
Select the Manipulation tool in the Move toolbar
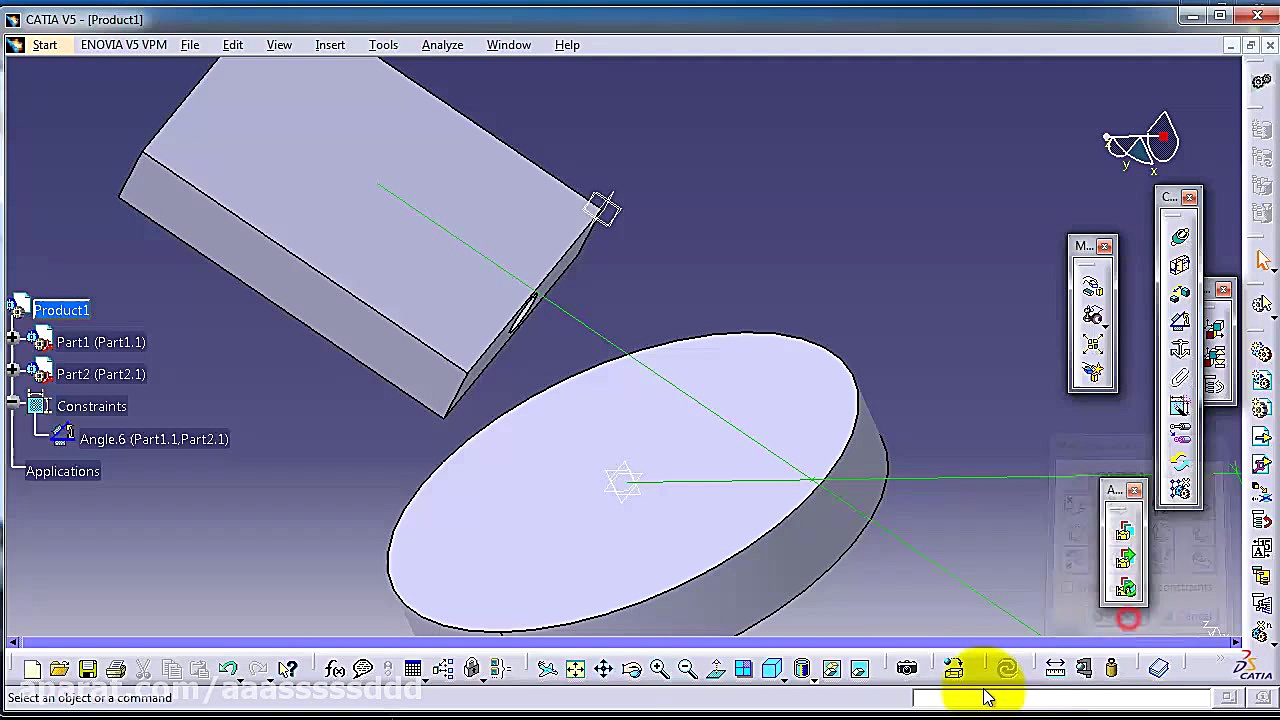coord(1092,284)
